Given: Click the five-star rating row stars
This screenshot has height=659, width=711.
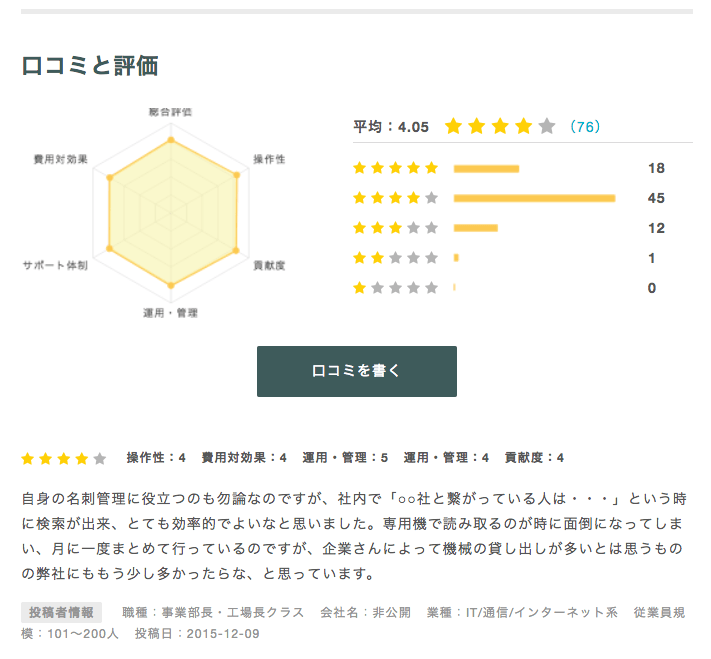Looking at the screenshot, I should (x=396, y=168).
